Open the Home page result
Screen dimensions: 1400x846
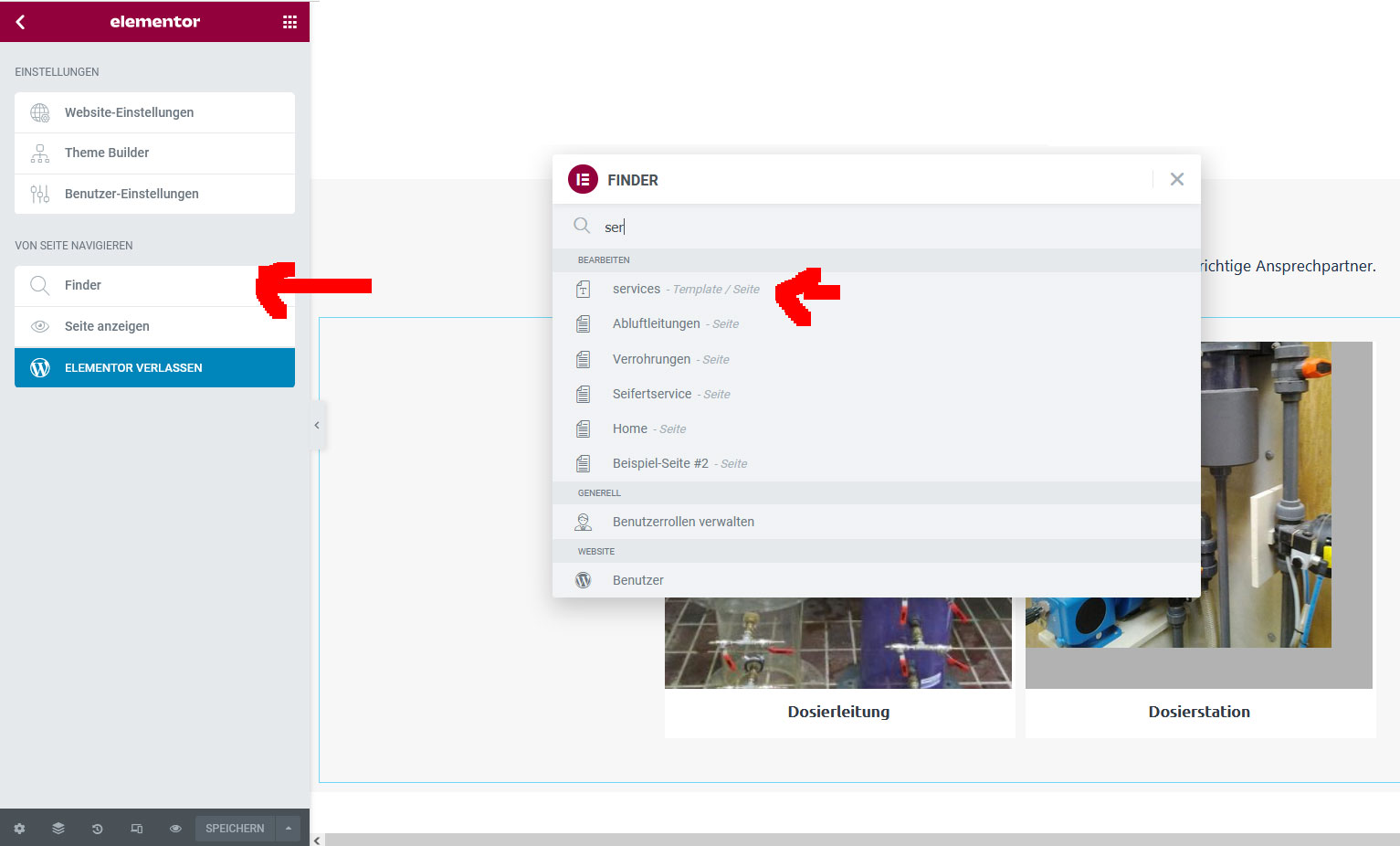(x=877, y=428)
